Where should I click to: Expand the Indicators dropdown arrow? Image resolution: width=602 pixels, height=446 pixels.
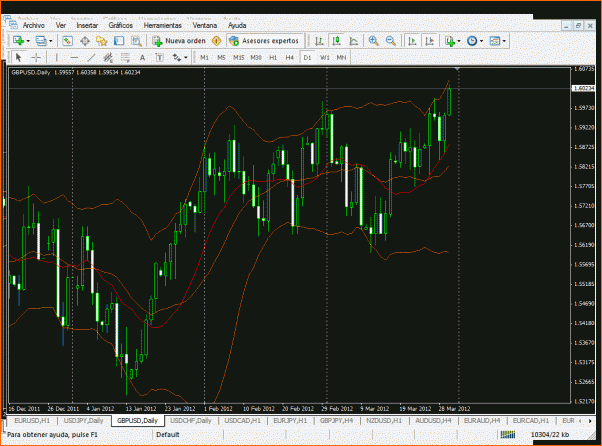459,41
